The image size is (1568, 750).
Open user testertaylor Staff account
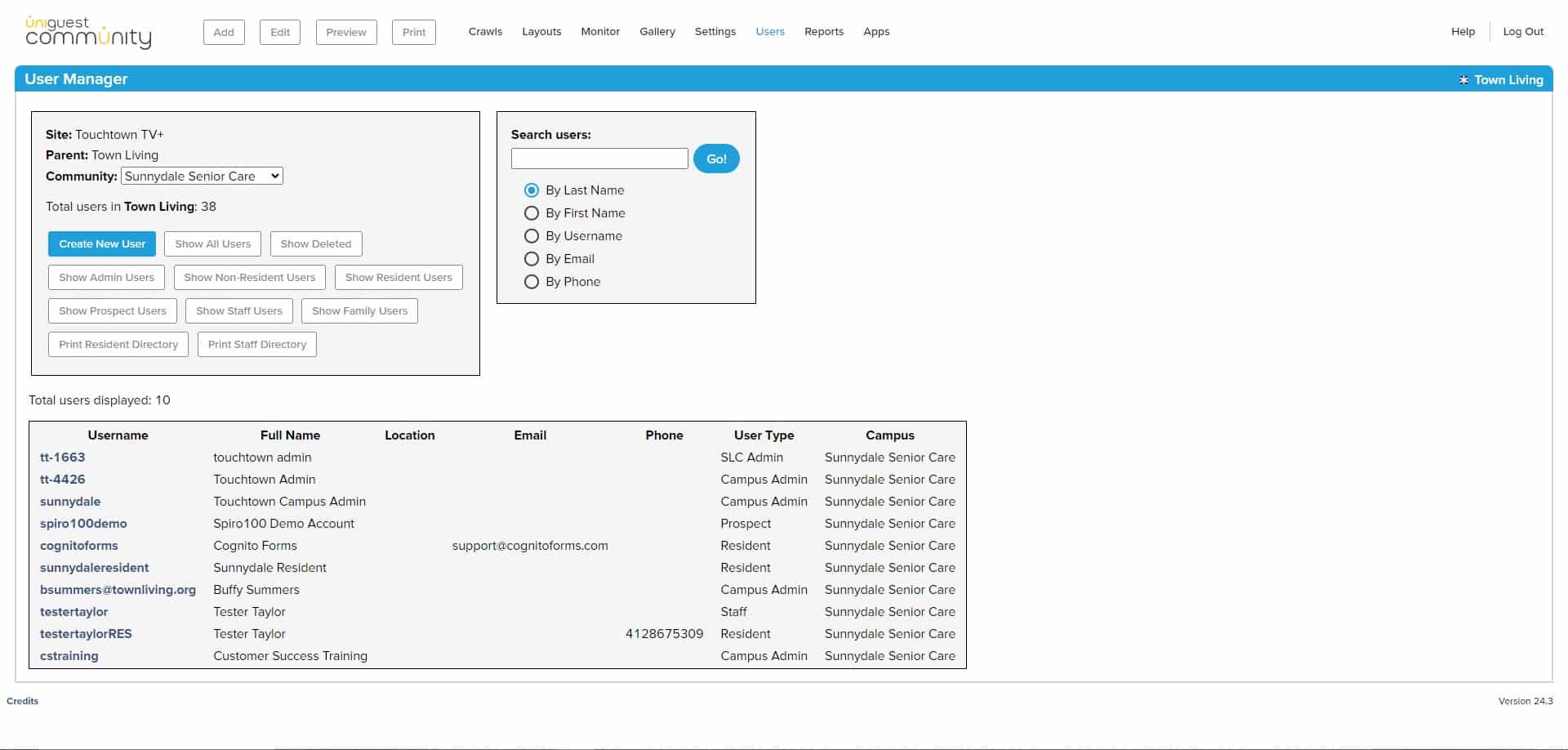[x=74, y=612]
